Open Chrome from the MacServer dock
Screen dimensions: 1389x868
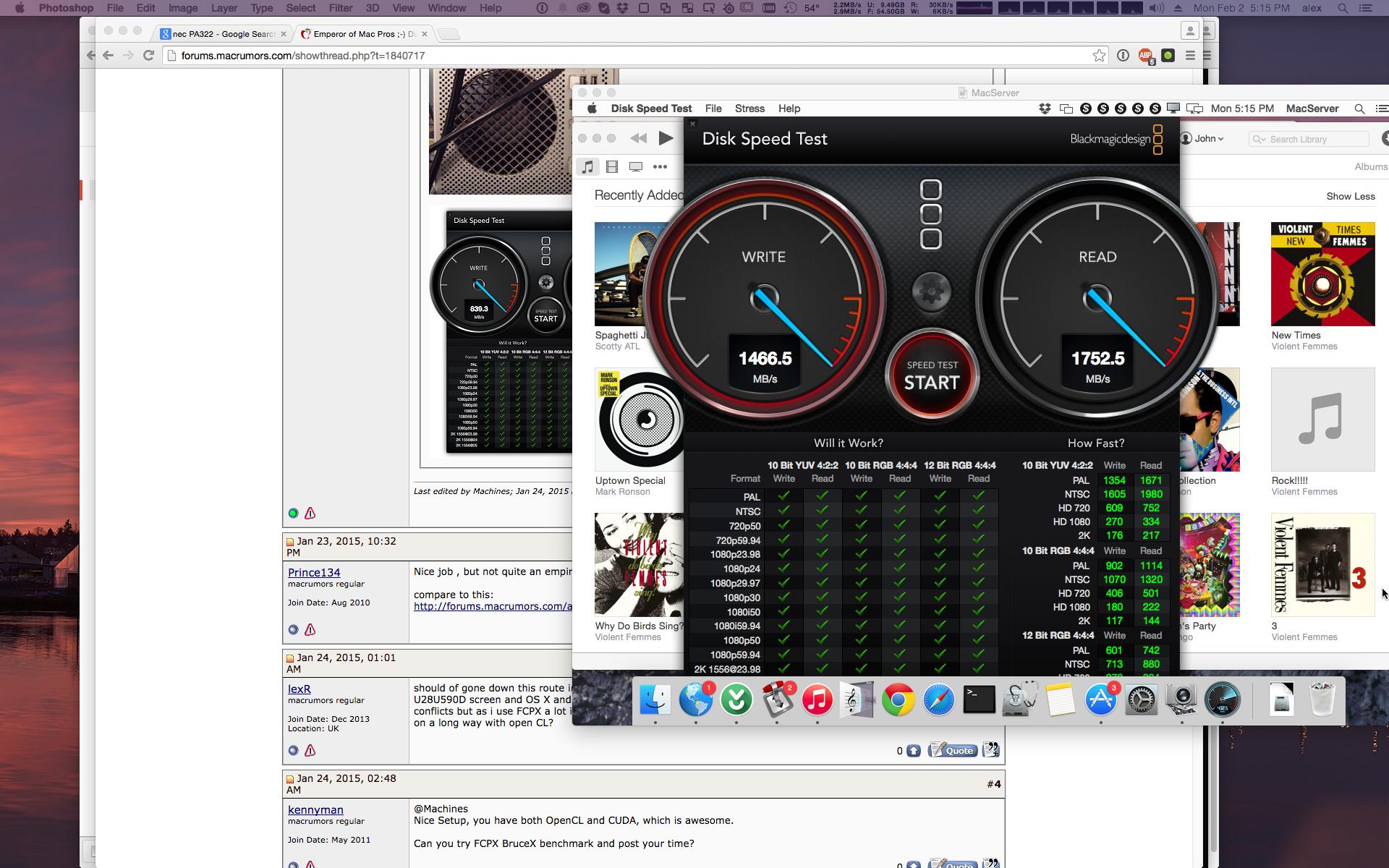[x=898, y=700]
